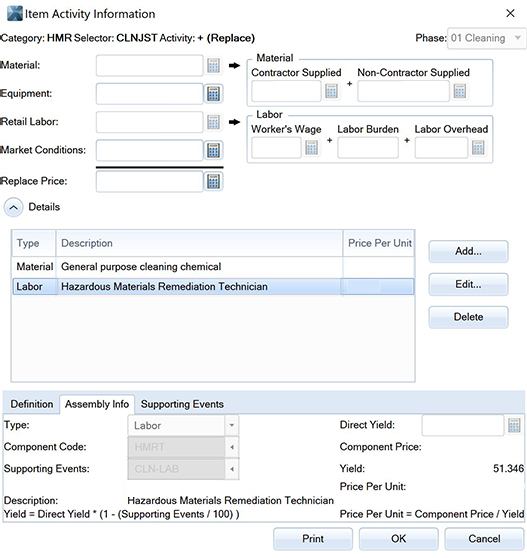Switch to the Definition tab
The width and height of the screenshot is (527, 558).
click(32, 404)
